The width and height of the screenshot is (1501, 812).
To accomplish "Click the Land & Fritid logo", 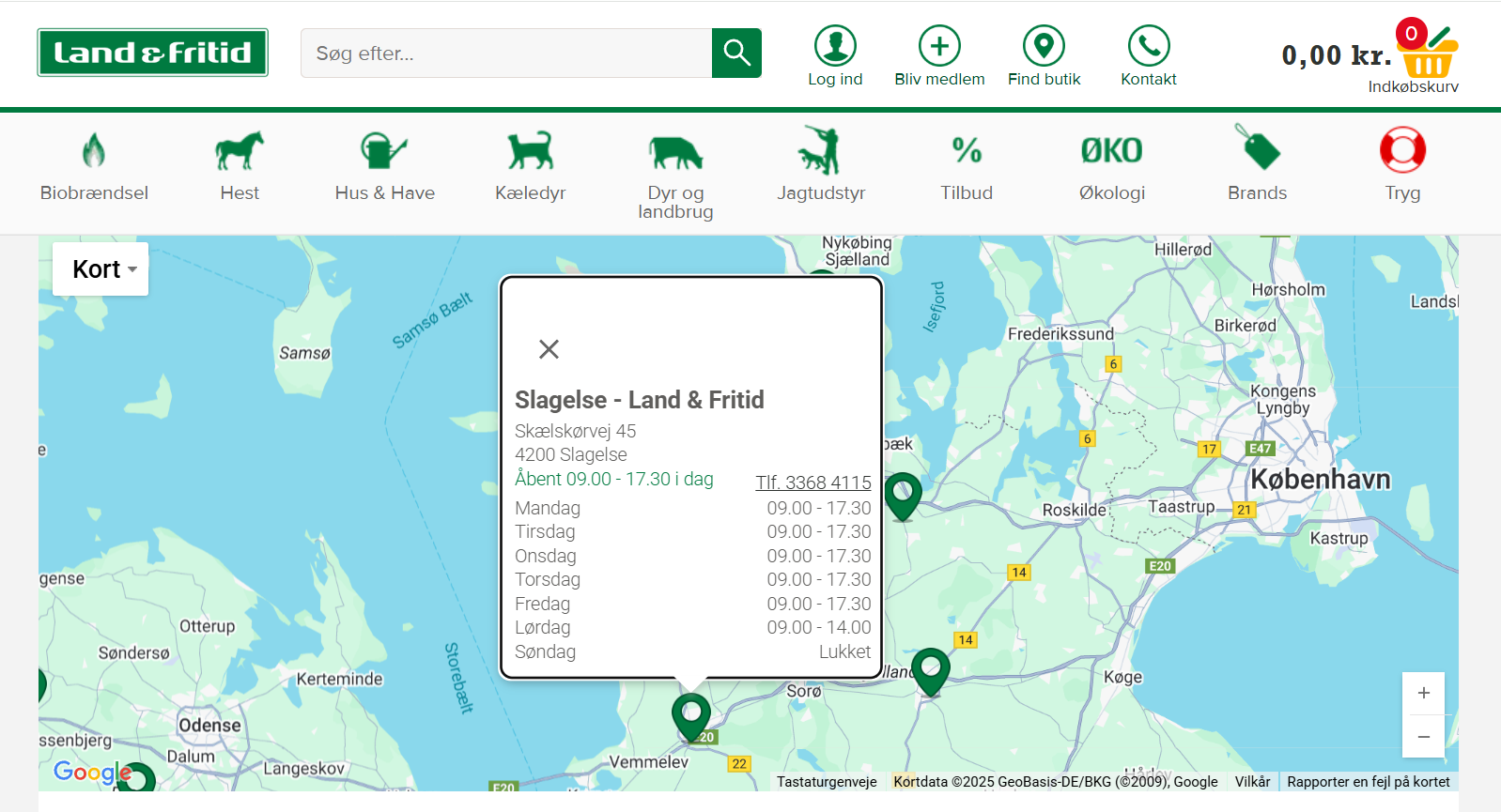I will tap(152, 53).
